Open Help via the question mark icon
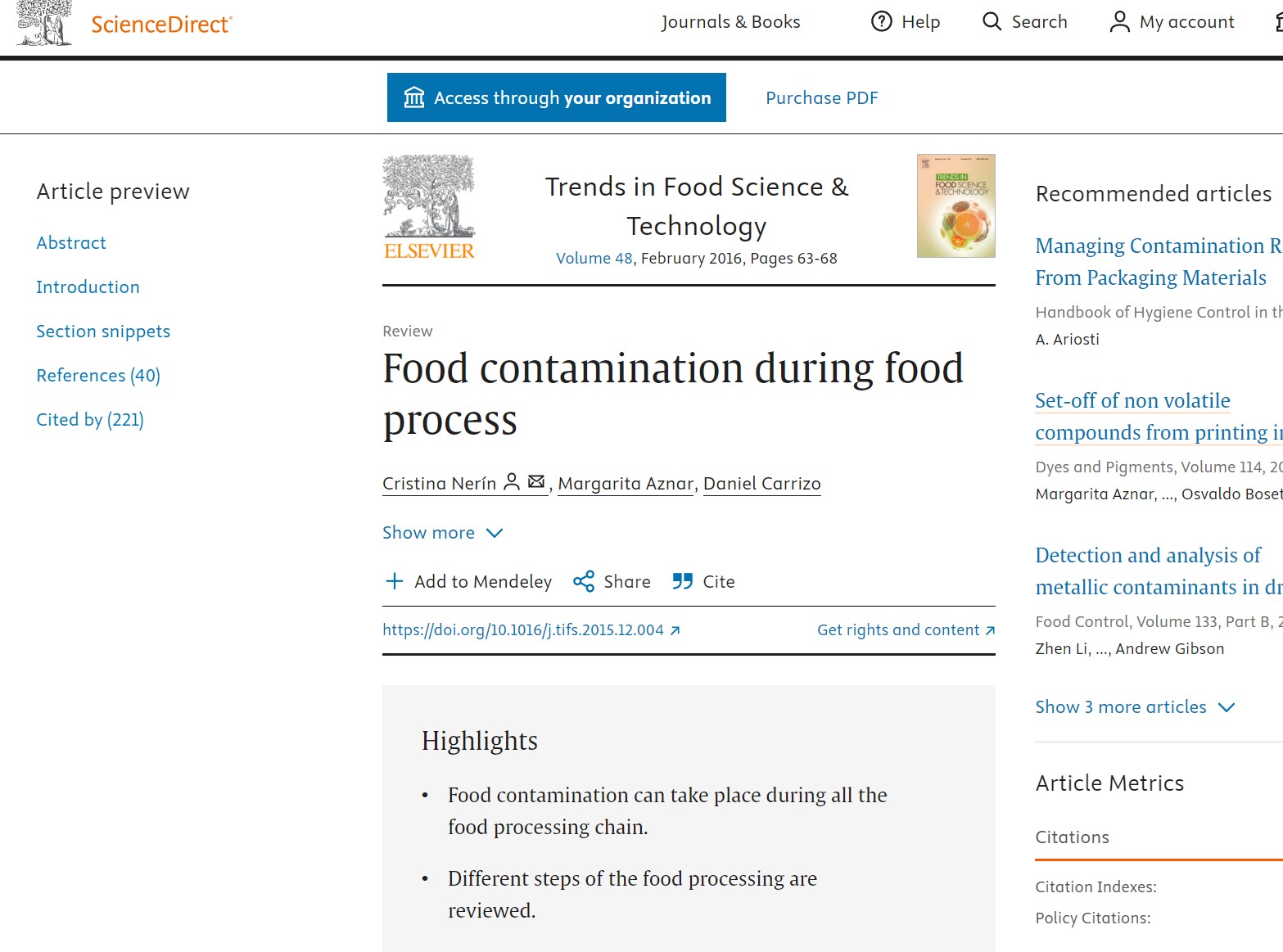The image size is (1283, 952). pyautogui.click(x=880, y=22)
